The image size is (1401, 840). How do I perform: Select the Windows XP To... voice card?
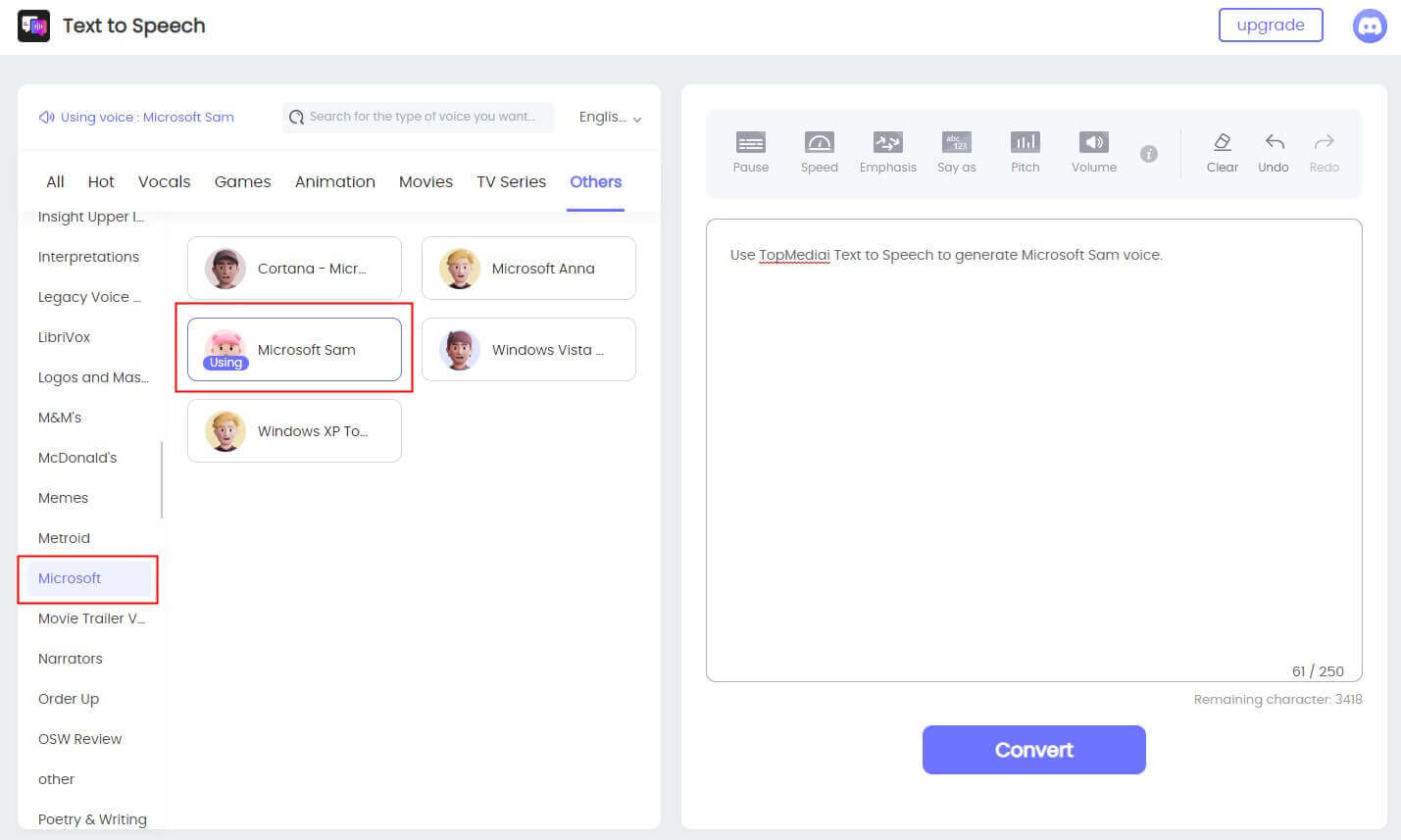pyautogui.click(x=294, y=430)
